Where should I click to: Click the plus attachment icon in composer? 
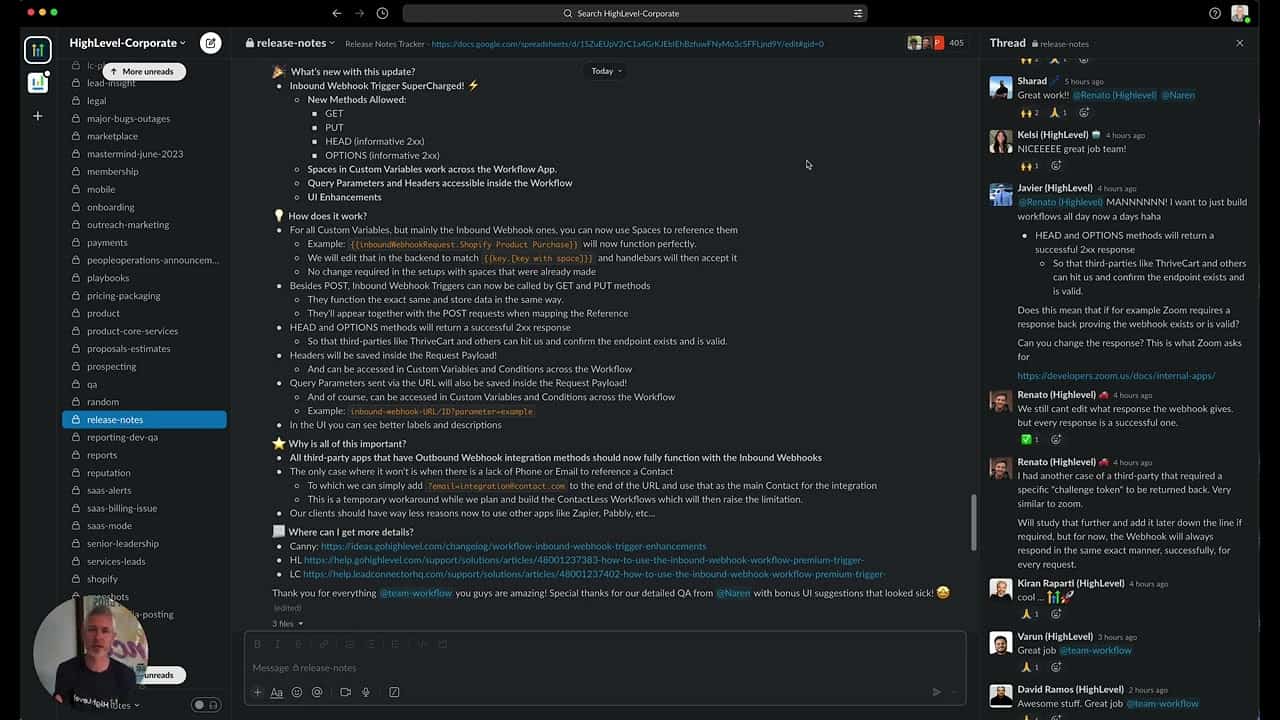pos(257,692)
